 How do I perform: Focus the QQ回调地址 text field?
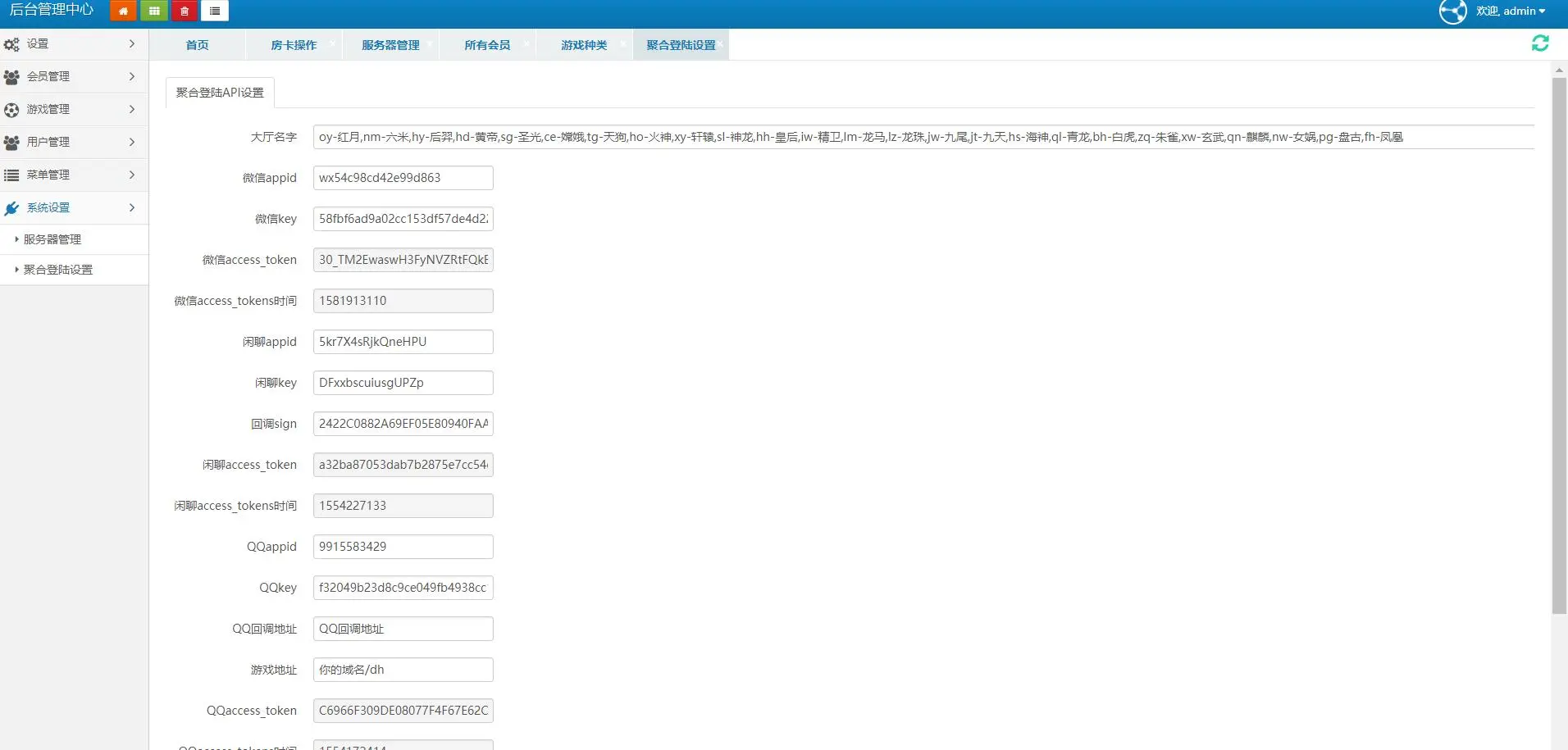(403, 629)
